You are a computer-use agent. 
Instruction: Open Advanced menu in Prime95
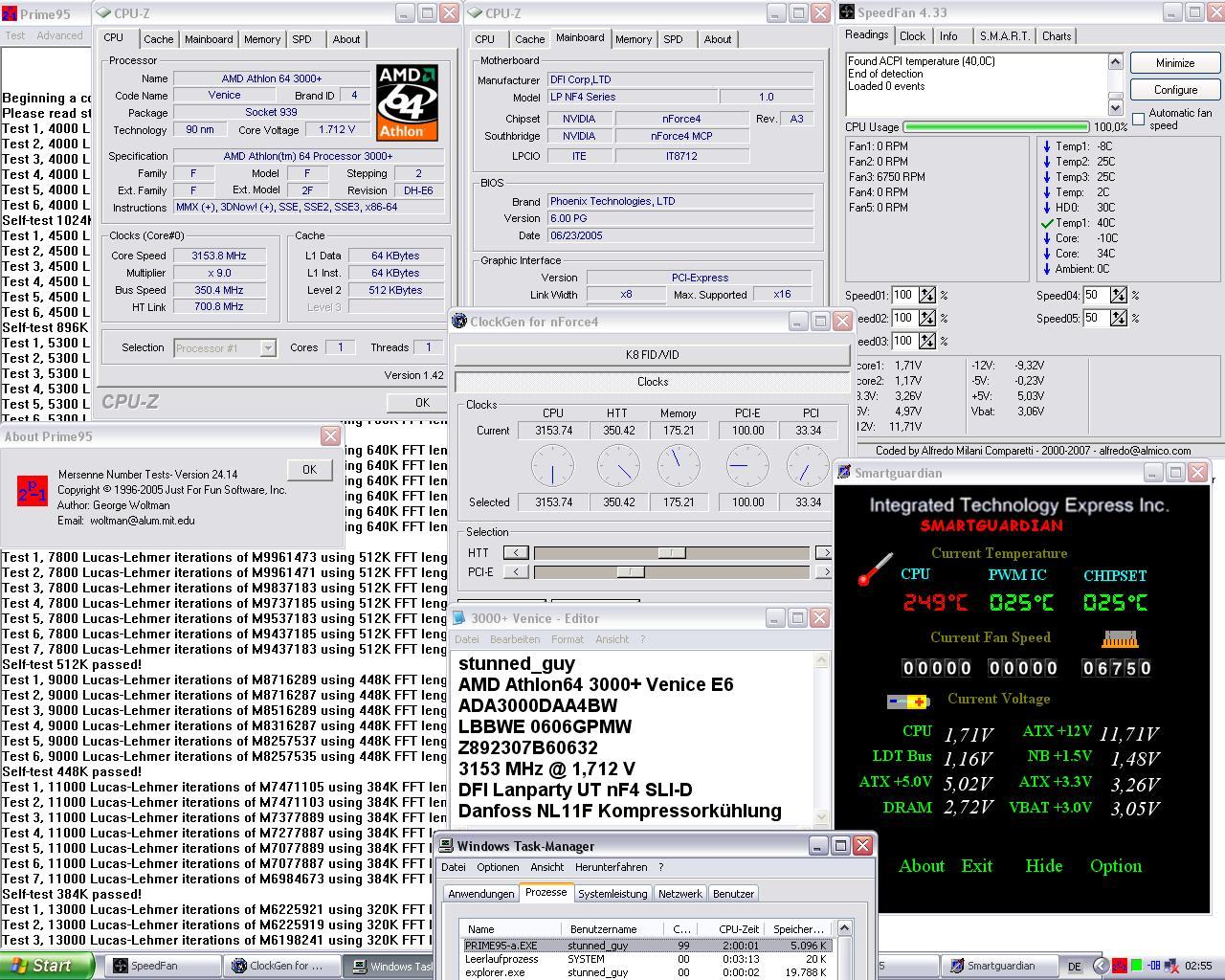tap(59, 35)
